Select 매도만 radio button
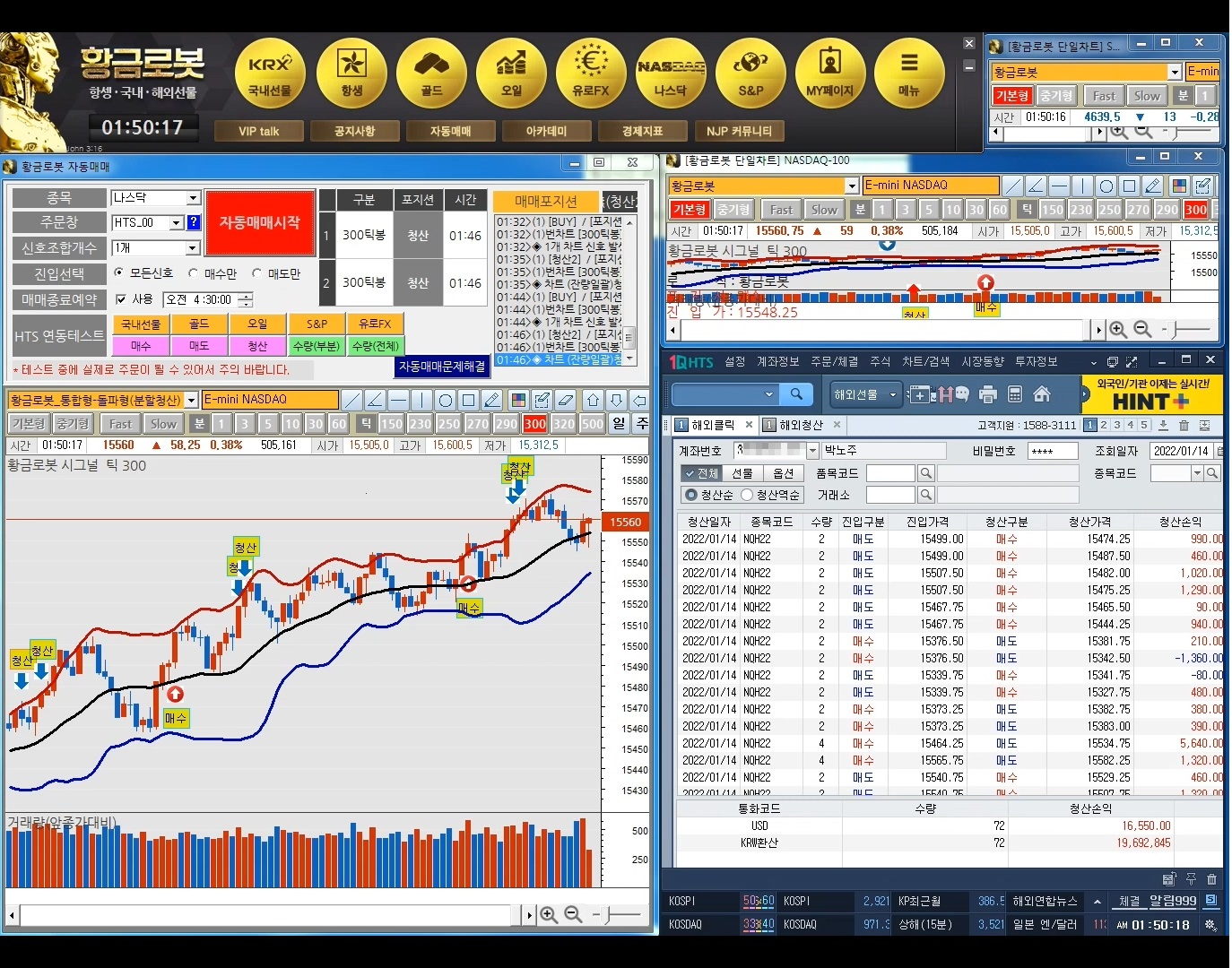The image size is (1232, 968). pos(257,272)
